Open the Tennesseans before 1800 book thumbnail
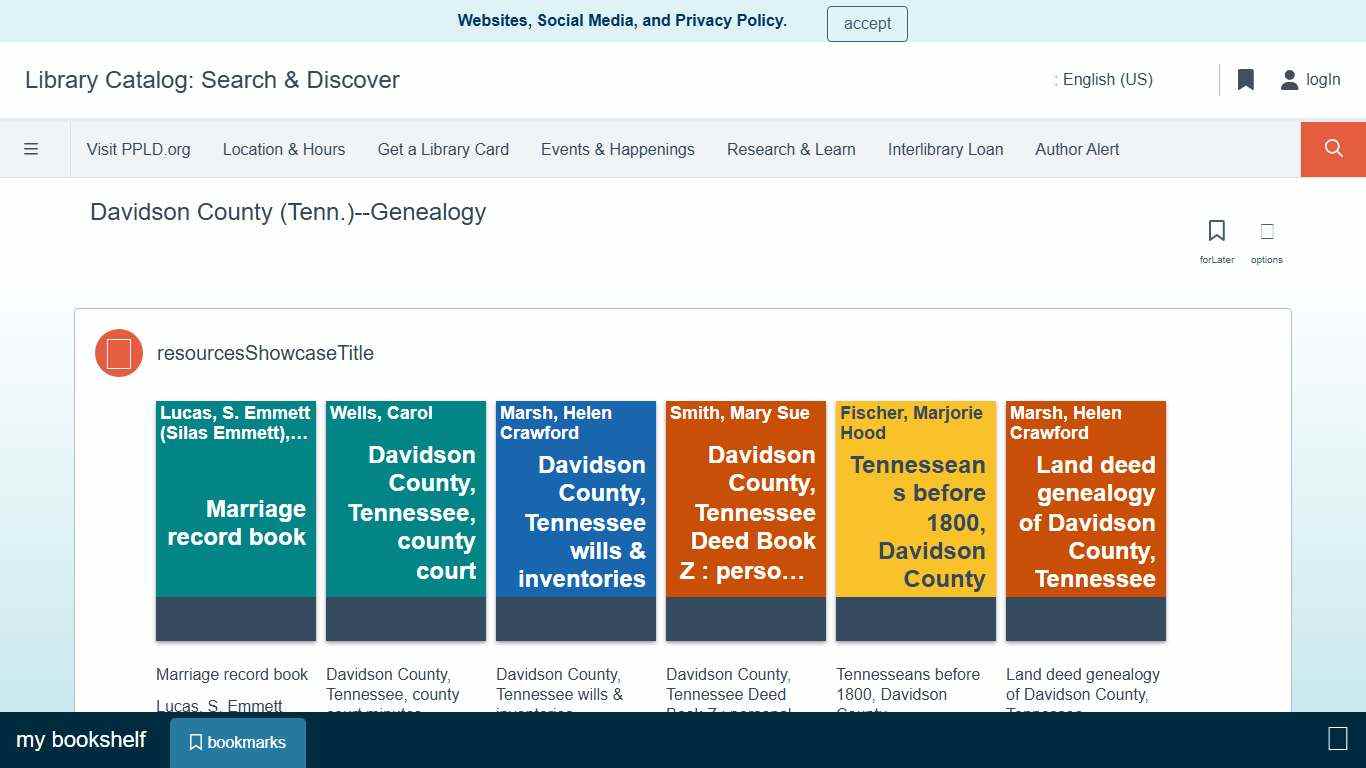1366x768 pixels. click(915, 520)
